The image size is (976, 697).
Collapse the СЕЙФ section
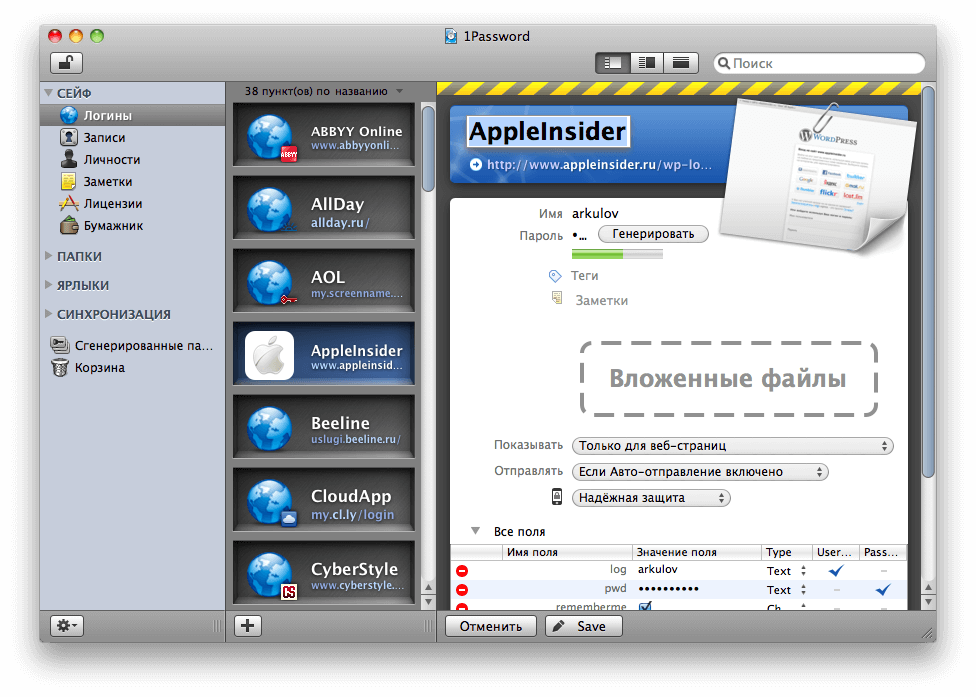tap(49, 93)
